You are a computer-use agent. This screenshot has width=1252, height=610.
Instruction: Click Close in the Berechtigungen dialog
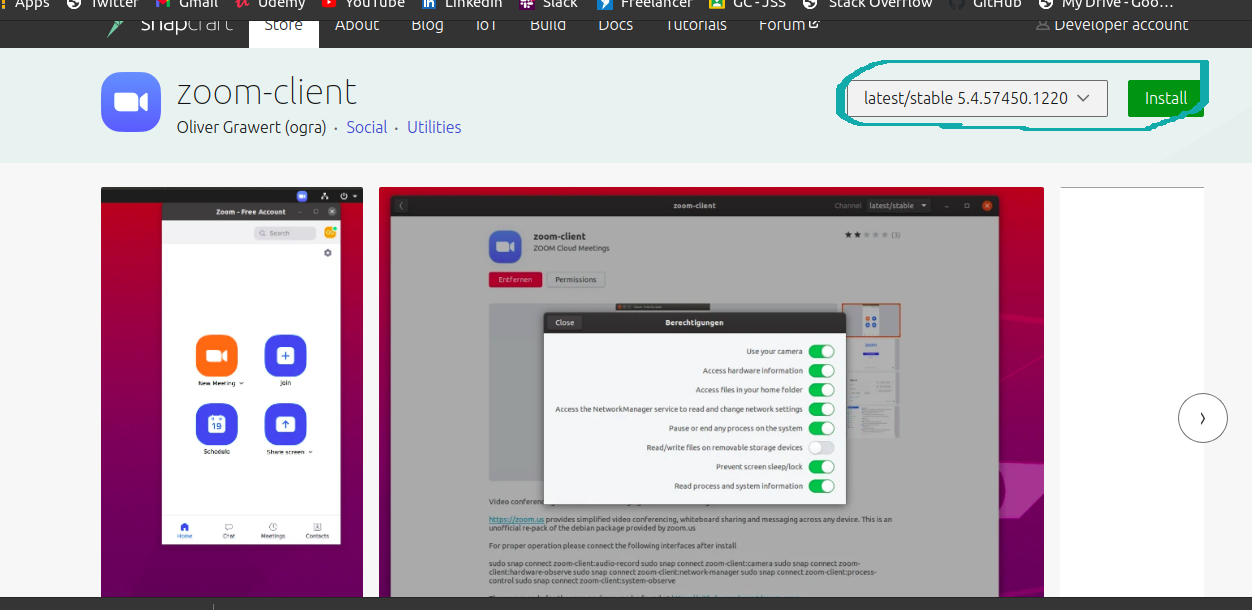point(565,322)
